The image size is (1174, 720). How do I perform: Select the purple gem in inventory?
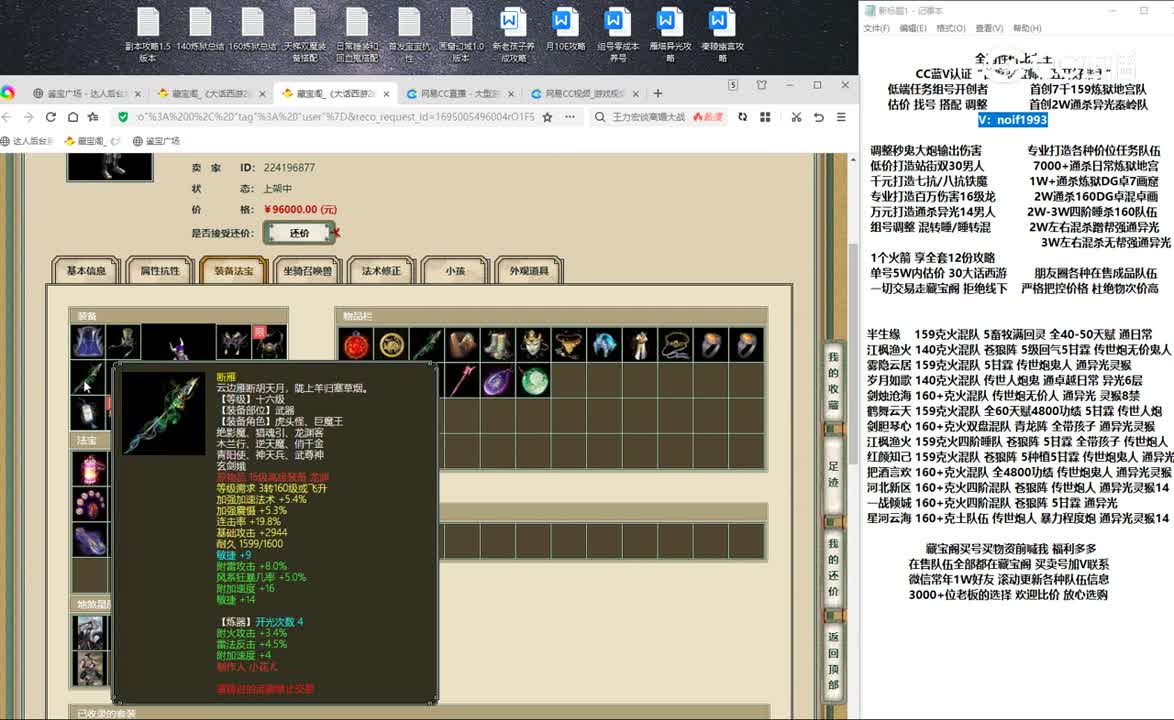coord(498,381)
